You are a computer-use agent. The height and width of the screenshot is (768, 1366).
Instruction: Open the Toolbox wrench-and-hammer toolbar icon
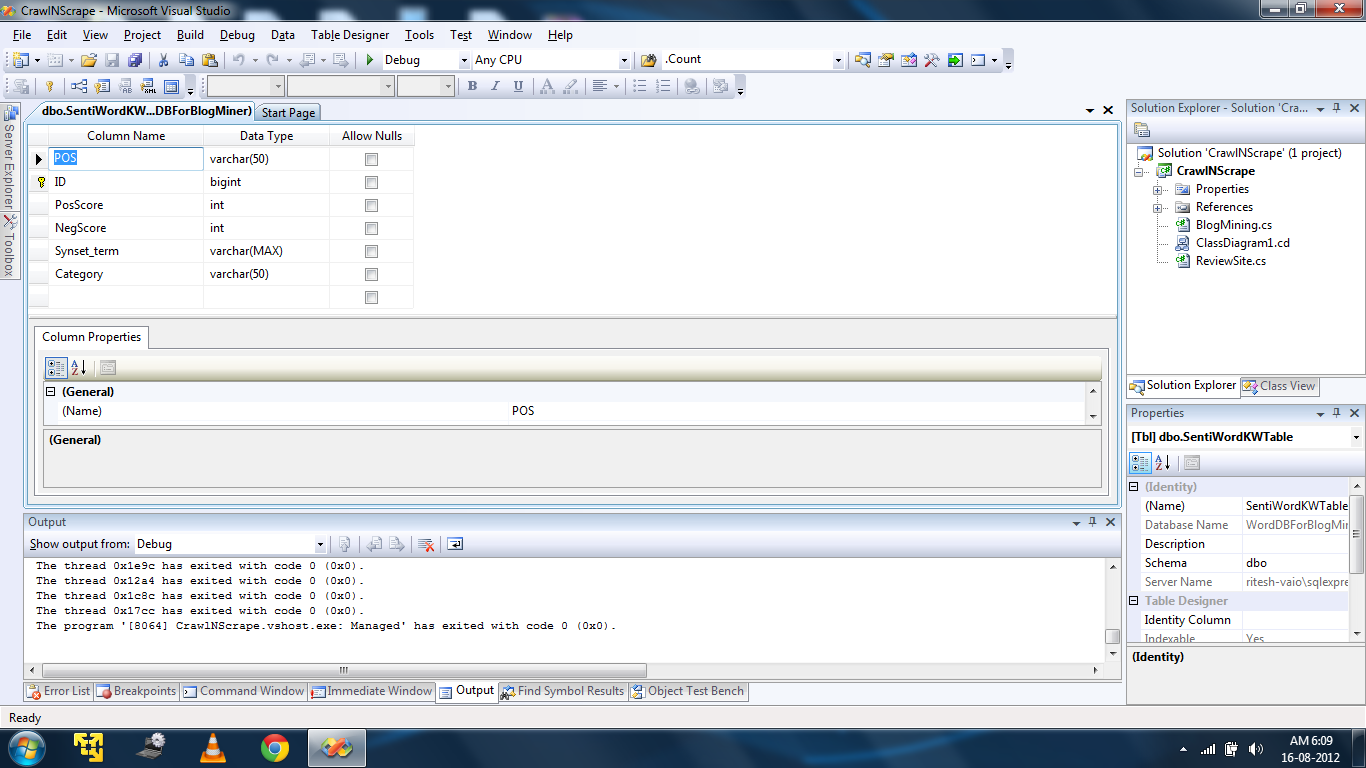point(931,60)
